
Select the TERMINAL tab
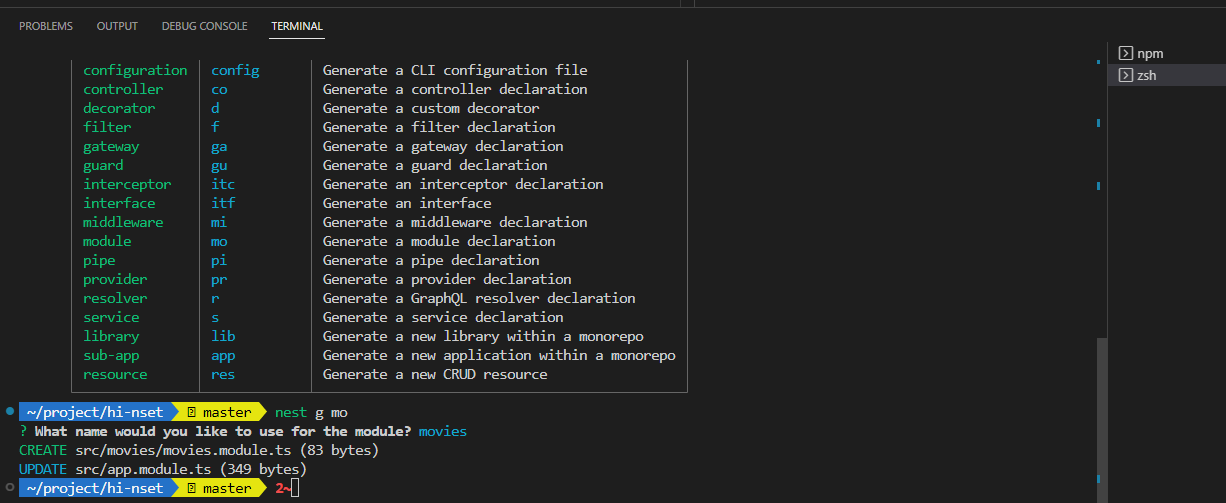coord(297,26)
